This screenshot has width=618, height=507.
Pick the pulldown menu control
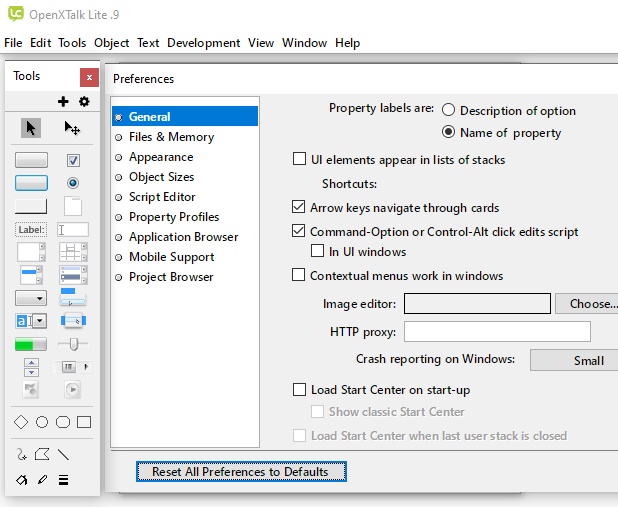(73, 297)
